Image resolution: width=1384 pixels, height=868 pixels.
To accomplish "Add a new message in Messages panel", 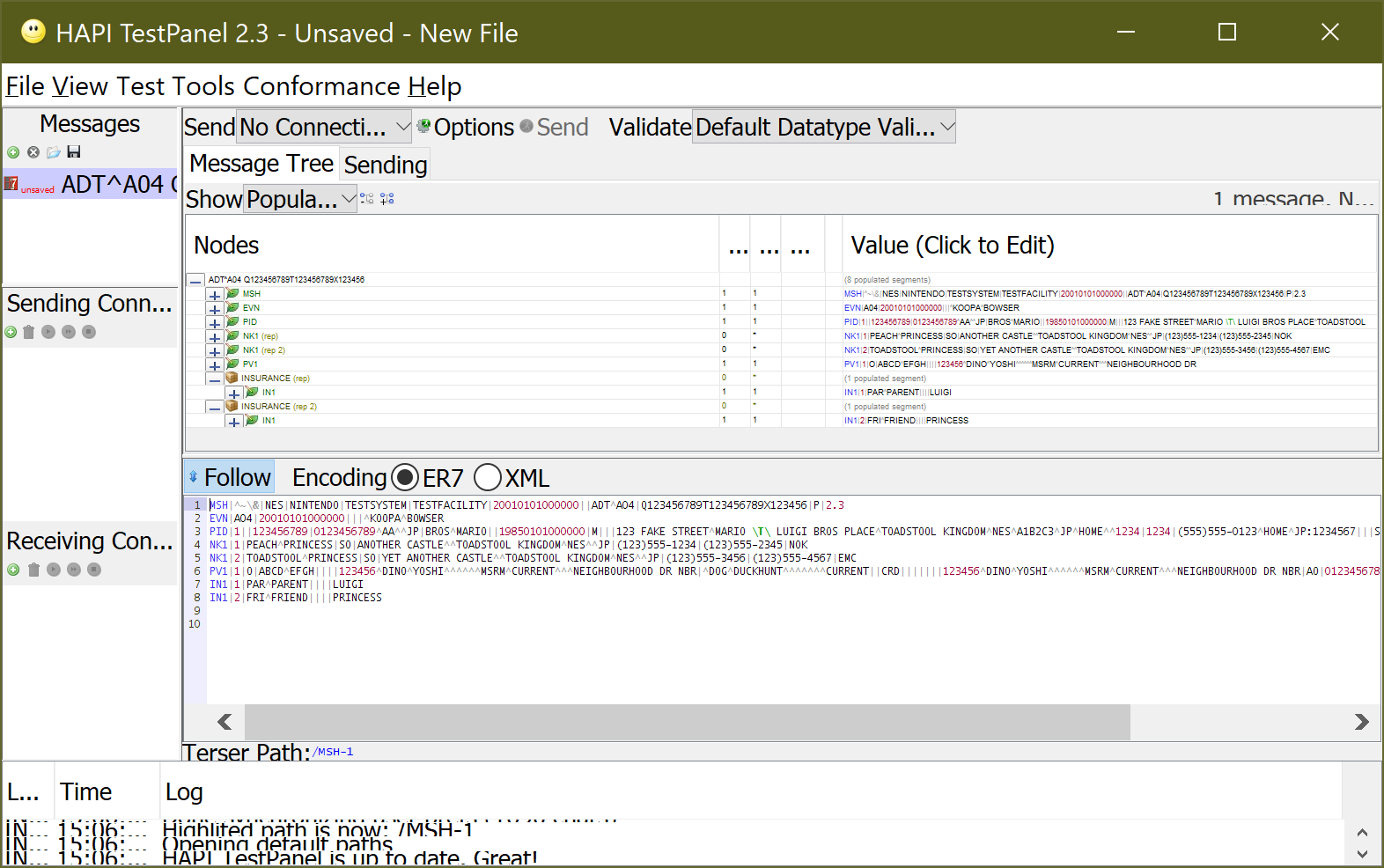I will [x=13, y=152].
